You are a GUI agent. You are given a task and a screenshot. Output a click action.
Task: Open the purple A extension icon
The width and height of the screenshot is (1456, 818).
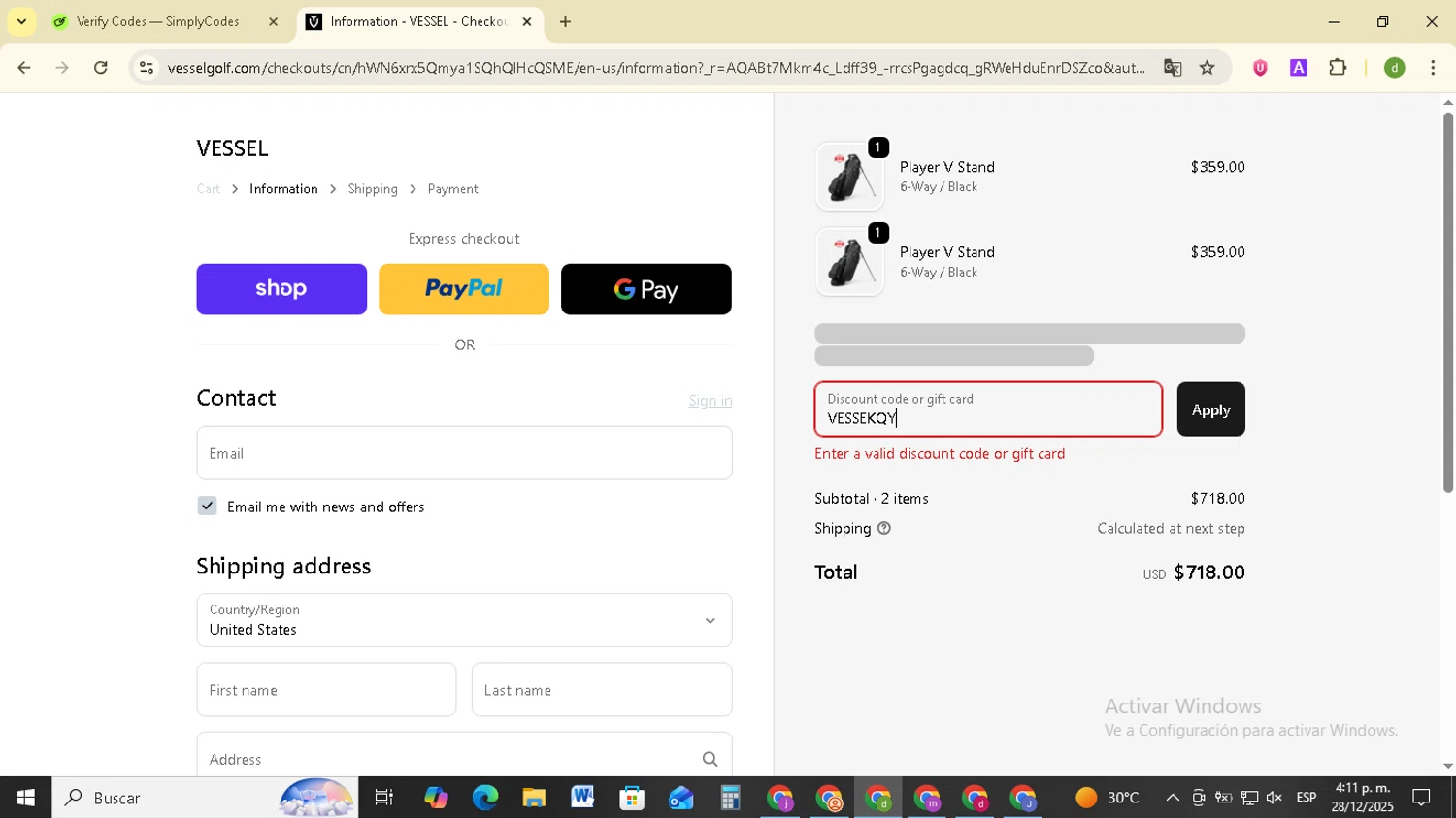[1299, 68]
